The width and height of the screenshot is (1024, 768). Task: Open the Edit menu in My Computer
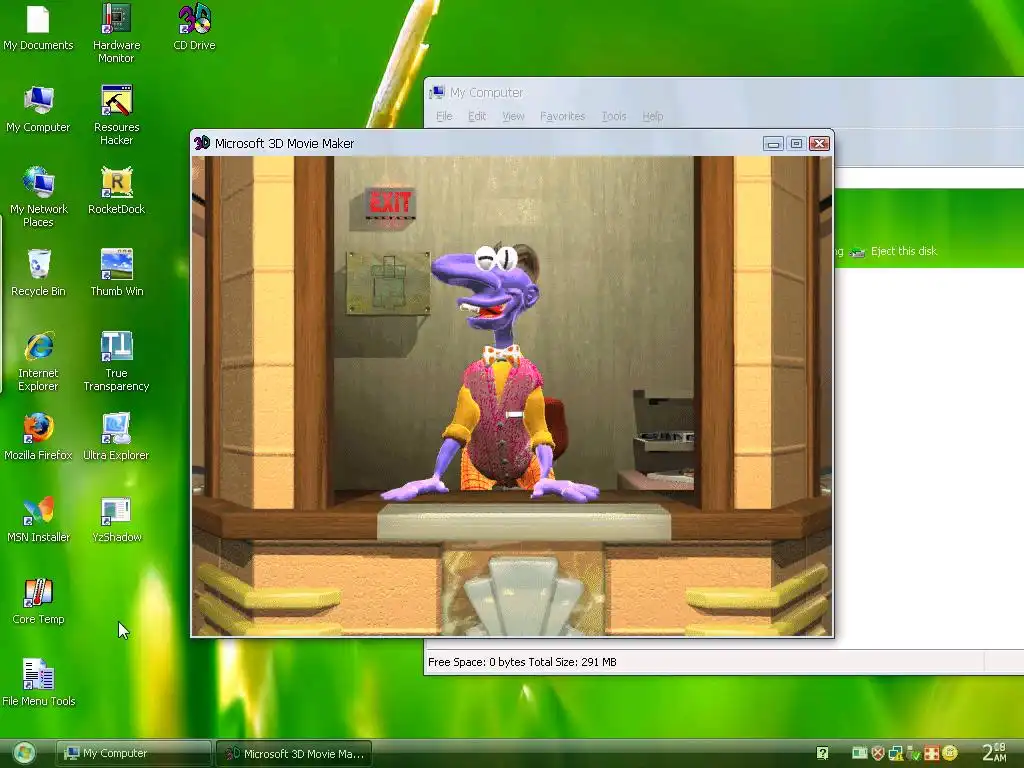[477, 116]
